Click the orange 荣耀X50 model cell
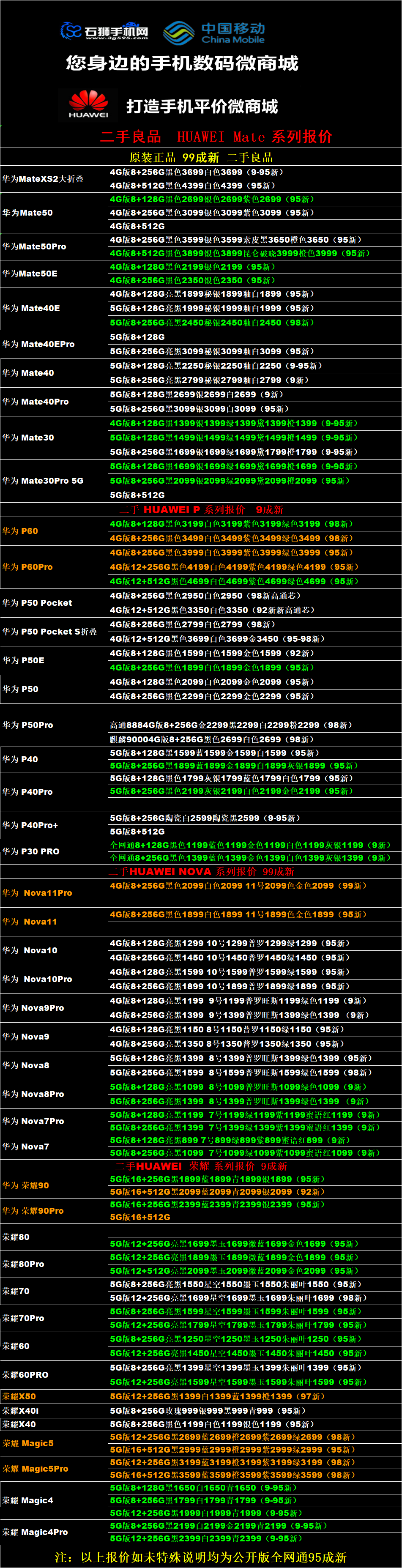402x1568 pixels. [x=54, y=1396]
